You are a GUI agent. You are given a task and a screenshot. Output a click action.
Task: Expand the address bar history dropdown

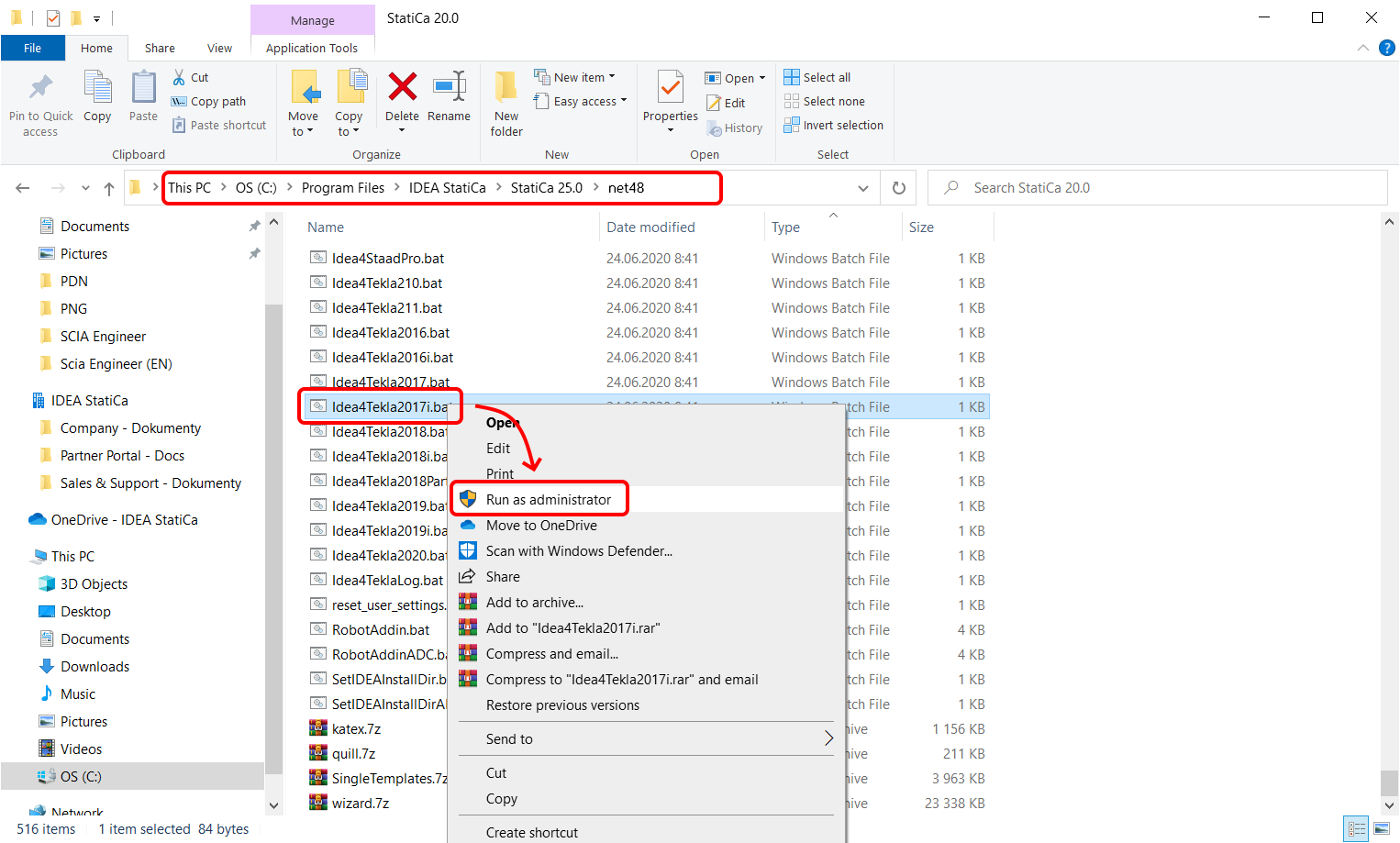pyautogui.click(x=862, y=188)
